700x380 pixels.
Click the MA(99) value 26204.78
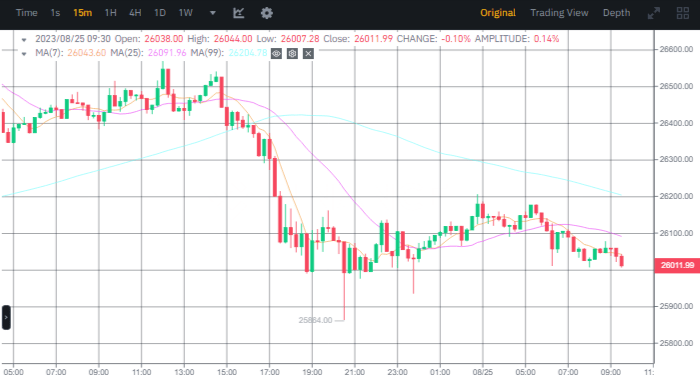pos(248,53)
